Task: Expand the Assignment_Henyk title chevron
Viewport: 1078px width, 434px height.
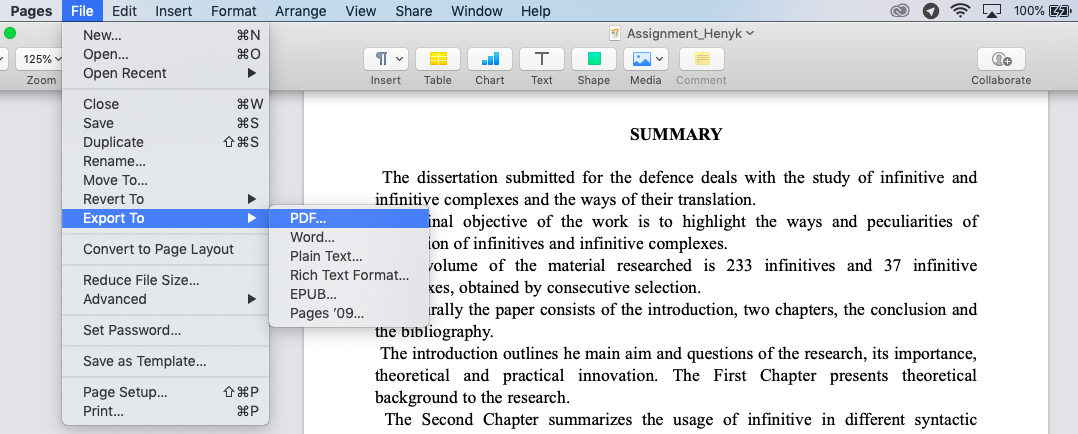Action: (749, 33)
